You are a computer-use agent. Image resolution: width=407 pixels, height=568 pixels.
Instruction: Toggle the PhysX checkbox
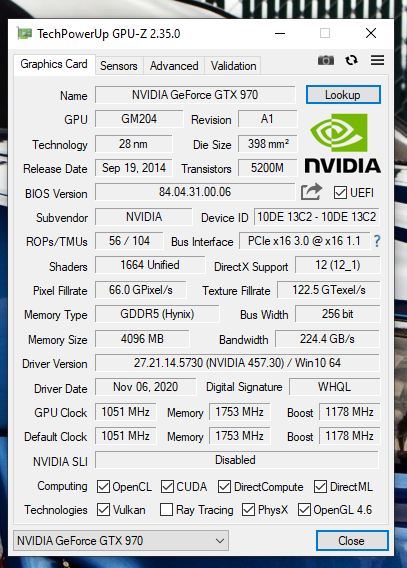(x=248, y=510)
